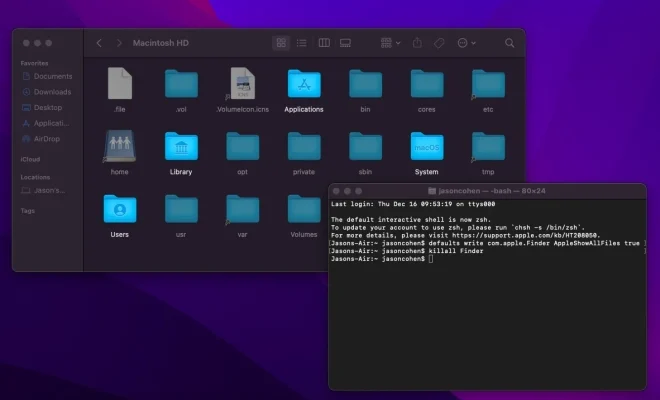Switch Finder to gallery view
The height and width of the screenshot is (400, 660).
346,43
